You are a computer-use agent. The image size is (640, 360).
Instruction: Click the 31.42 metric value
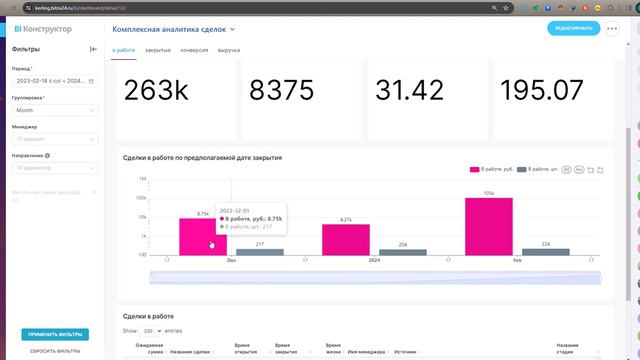[409, 90]
